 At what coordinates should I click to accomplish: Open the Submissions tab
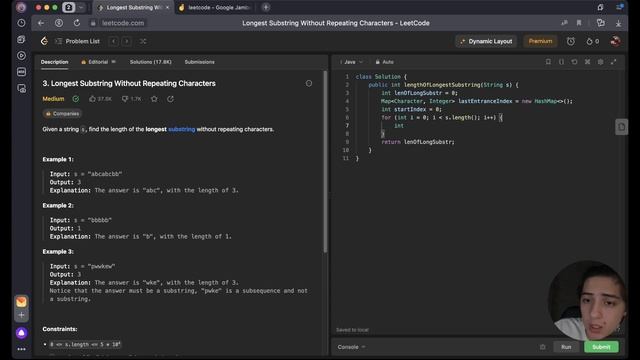199,62
